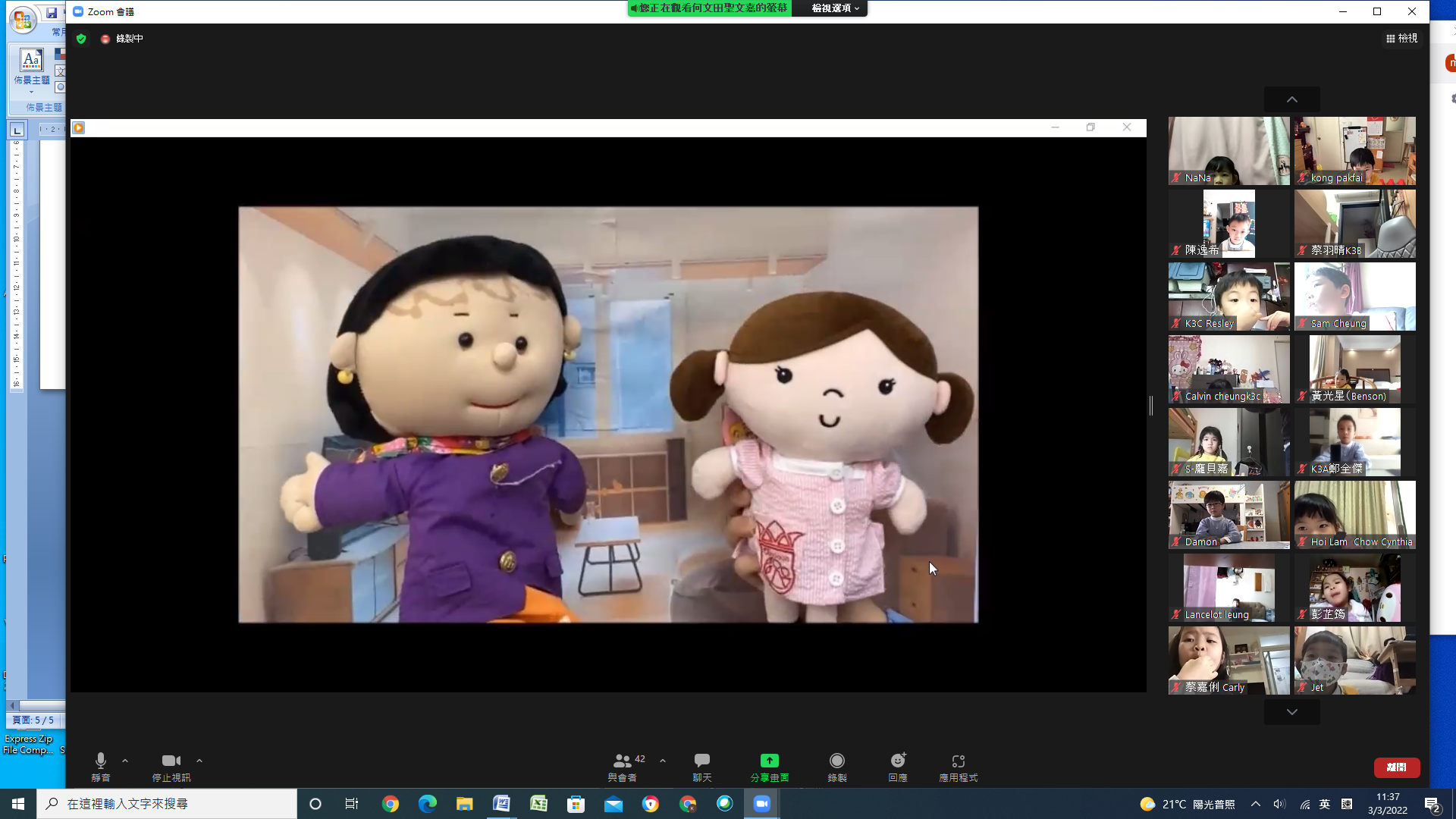The height and width of the screenshot is (819, 1456).
Task: Open Mail app from taskbar
Action: [x=613, y=804]
